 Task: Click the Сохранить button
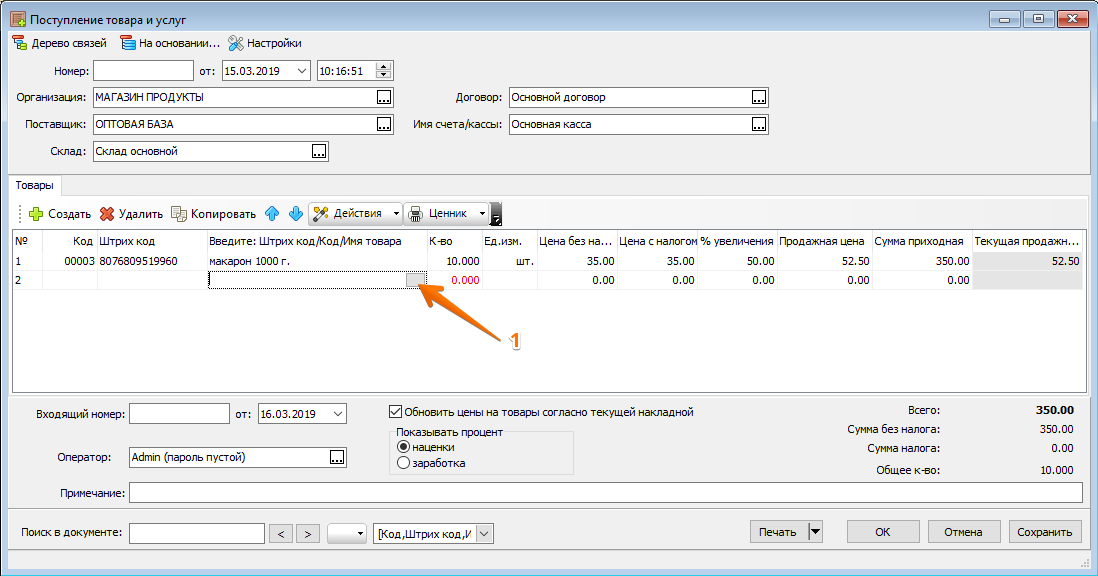point(1045,532)
